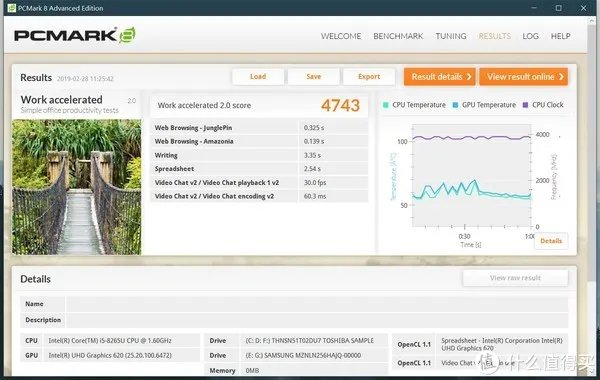Minimize the PCMark 8 window
The image size is (600, 380).
(534, 8)
